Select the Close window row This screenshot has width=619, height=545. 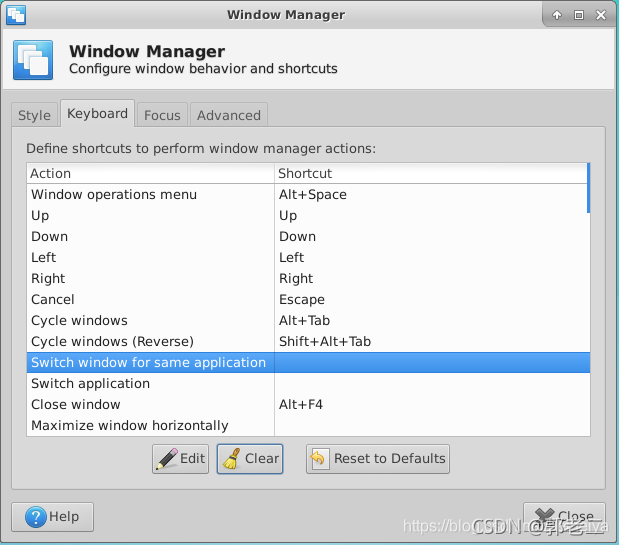point(308,404)
